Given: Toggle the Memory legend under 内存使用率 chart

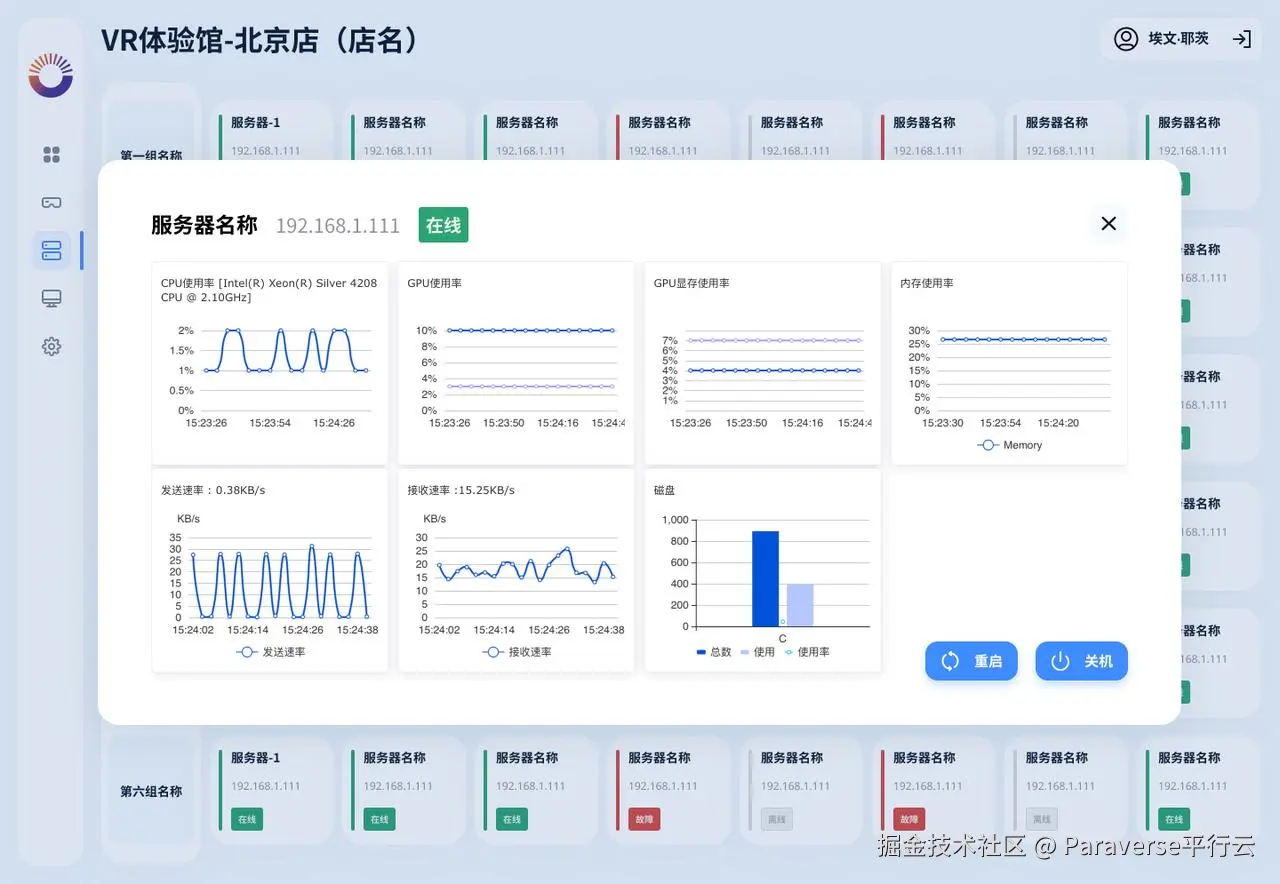Looking at the screenshot, I should (x=1009, y=445).
